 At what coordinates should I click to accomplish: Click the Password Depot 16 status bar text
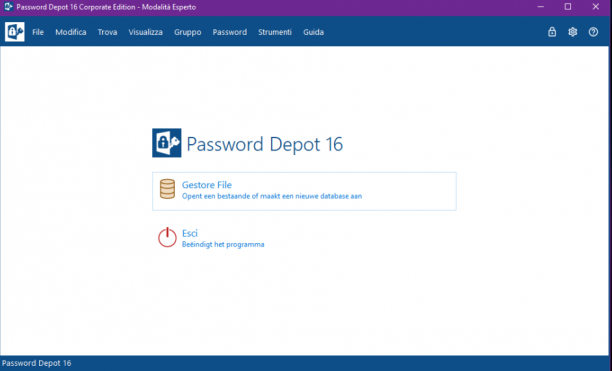[x=36, y=363]
